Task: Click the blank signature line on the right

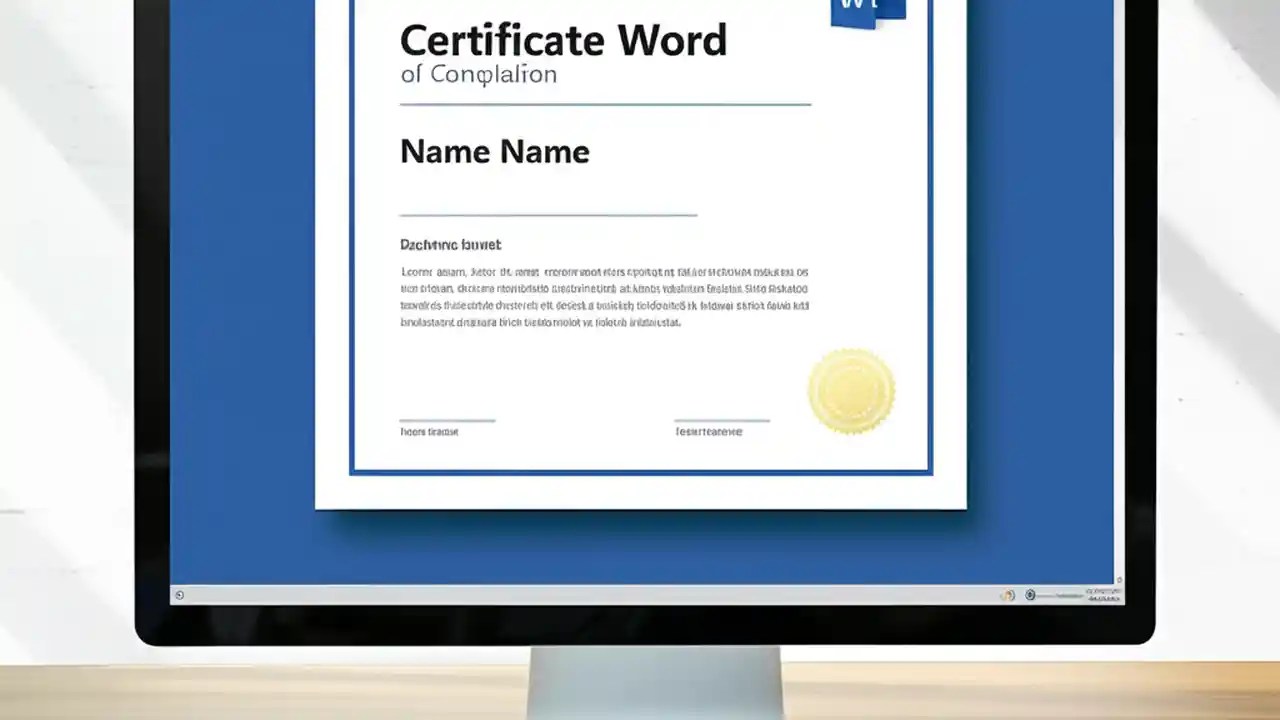Action: [x=722, y=422]
